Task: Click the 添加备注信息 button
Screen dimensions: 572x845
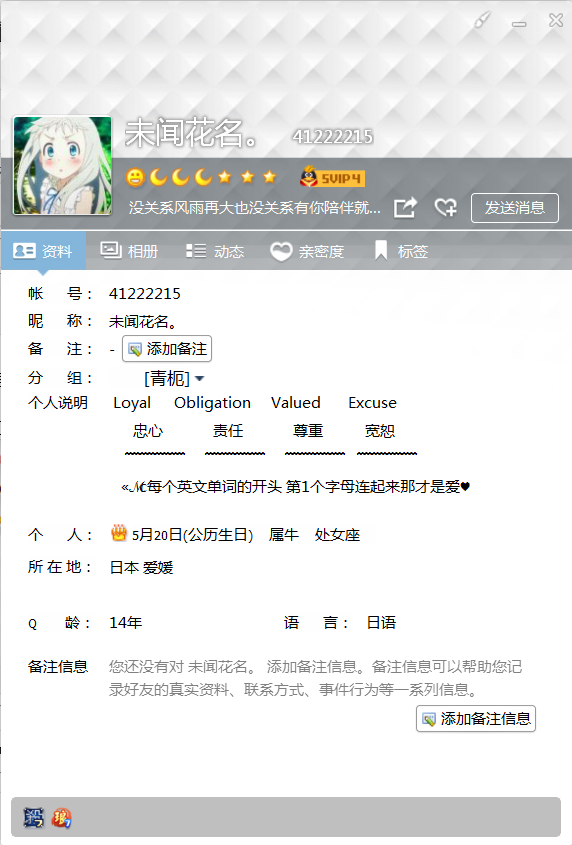Action: [x=476, y=718]
